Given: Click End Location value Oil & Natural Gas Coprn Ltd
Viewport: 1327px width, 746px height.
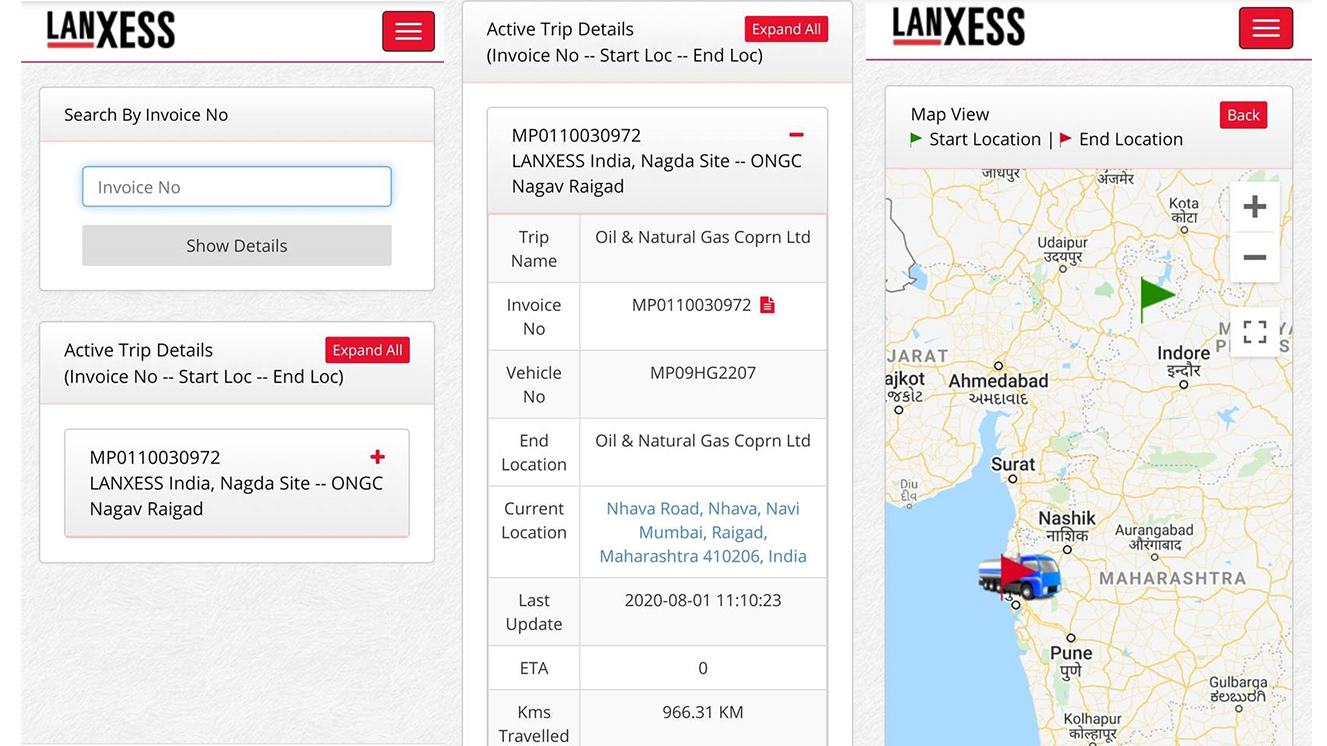Looking at the screenshot, I should pos(703,441).
